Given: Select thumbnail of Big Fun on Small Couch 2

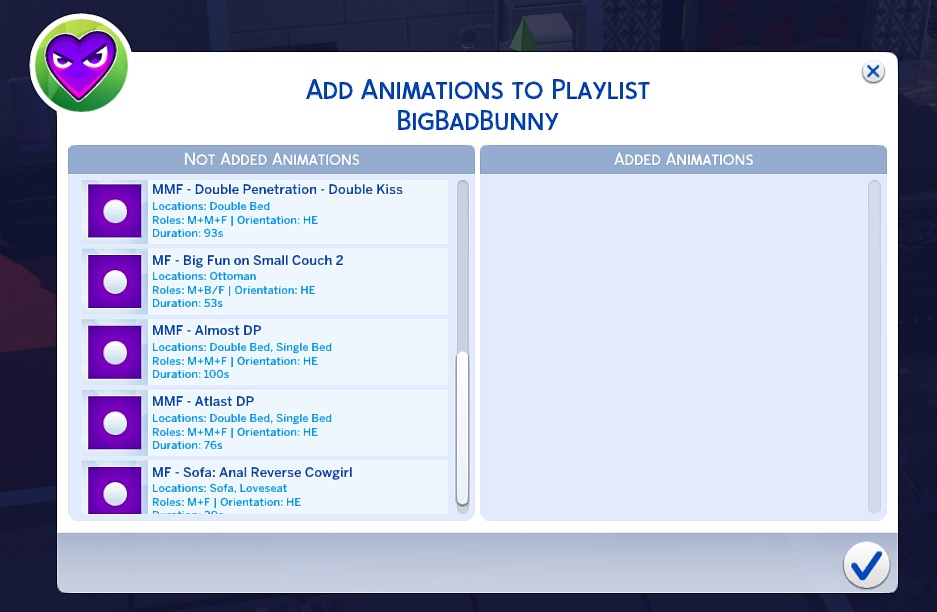Looking at the screenshot, I should tap(115, 281).
